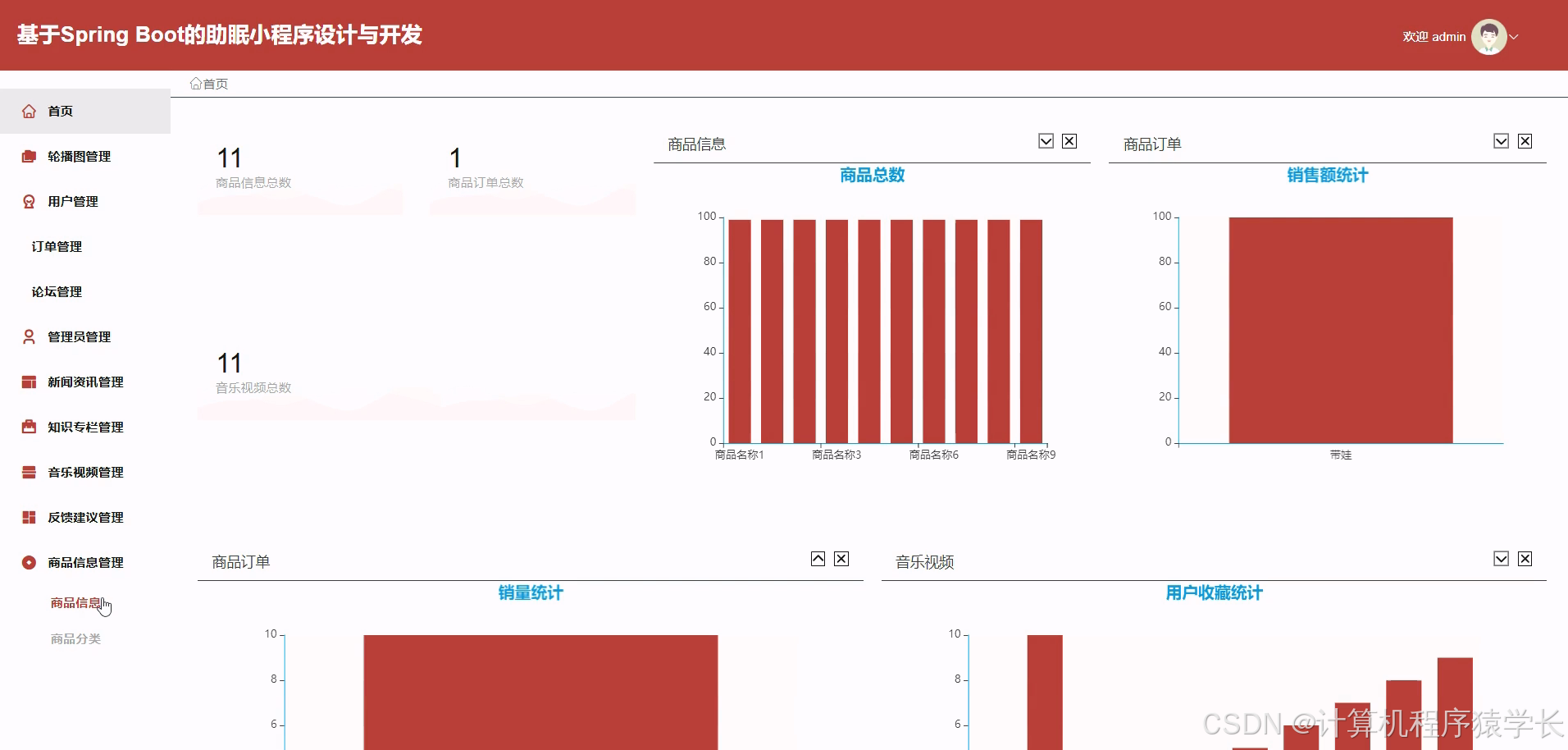Open 知识专栏管理 menu
The image size is (1568, 750).
click(85, 427)
